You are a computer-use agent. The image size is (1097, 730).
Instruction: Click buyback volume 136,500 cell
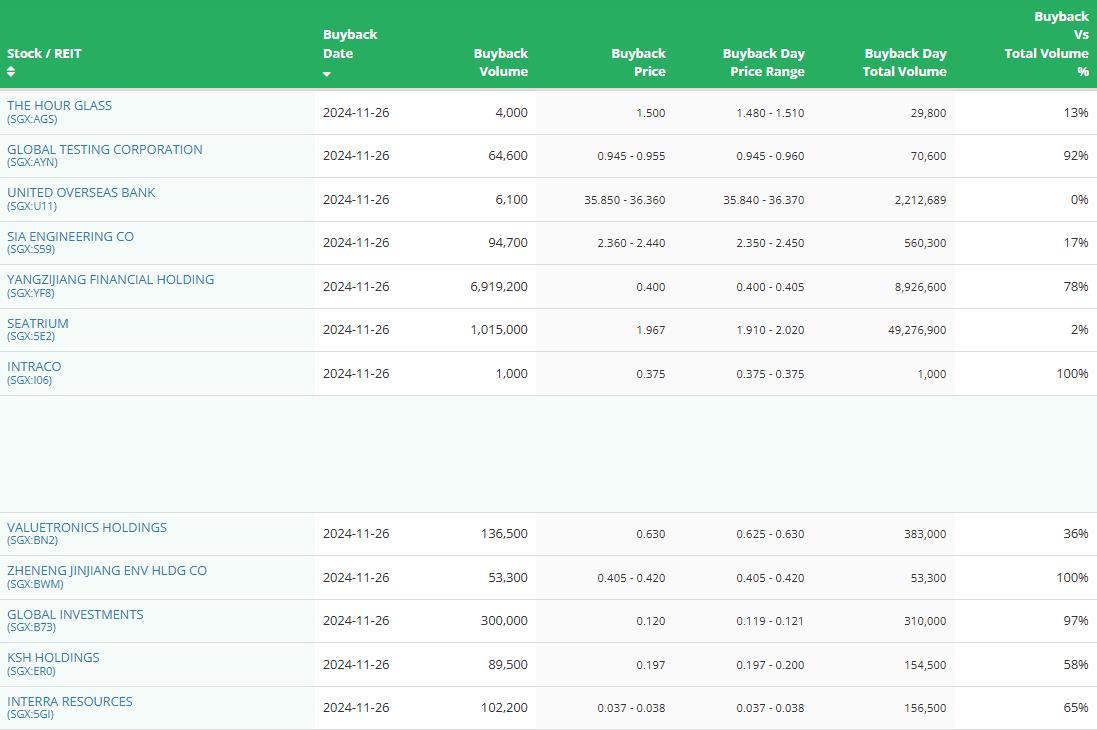[504, 533]
